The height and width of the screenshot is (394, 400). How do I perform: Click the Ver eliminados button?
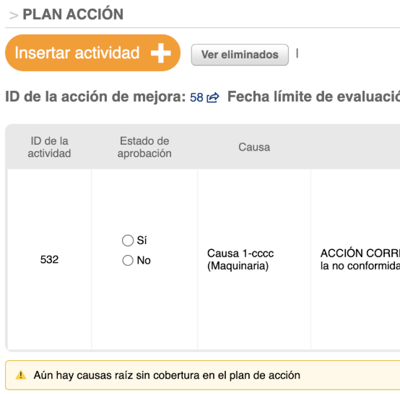pyautogui.click(x=240, y=55)
